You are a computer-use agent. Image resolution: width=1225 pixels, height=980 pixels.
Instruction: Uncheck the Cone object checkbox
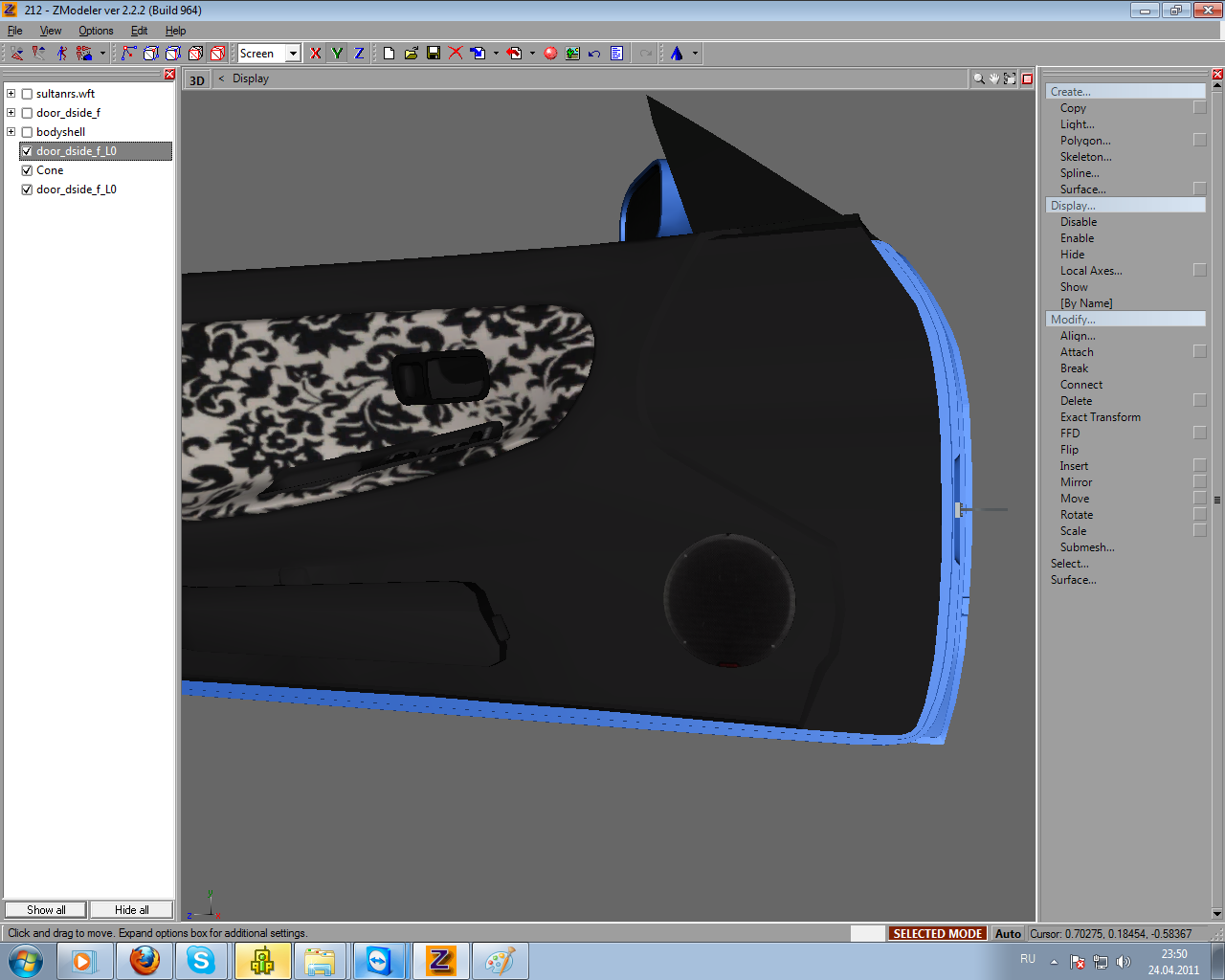coord(27,170)
